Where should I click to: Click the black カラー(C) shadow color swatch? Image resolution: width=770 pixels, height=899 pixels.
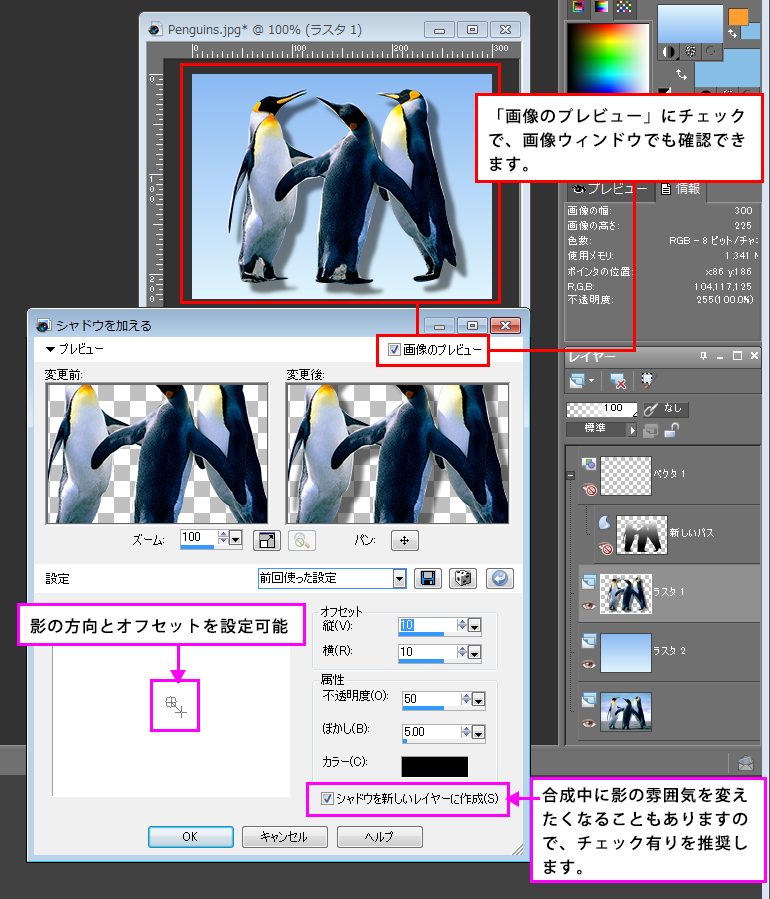[435, 767]
